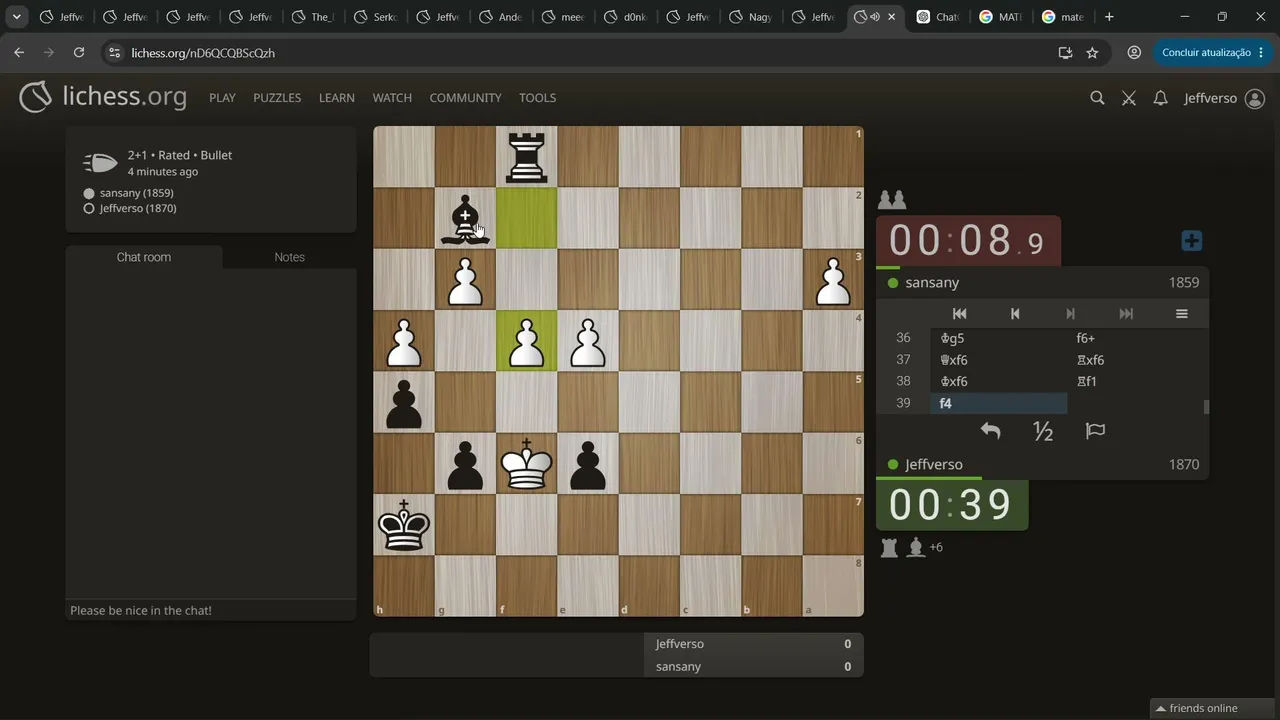1280x720 pixels.
Task: Jump to the first move
Action: point(959,314)
